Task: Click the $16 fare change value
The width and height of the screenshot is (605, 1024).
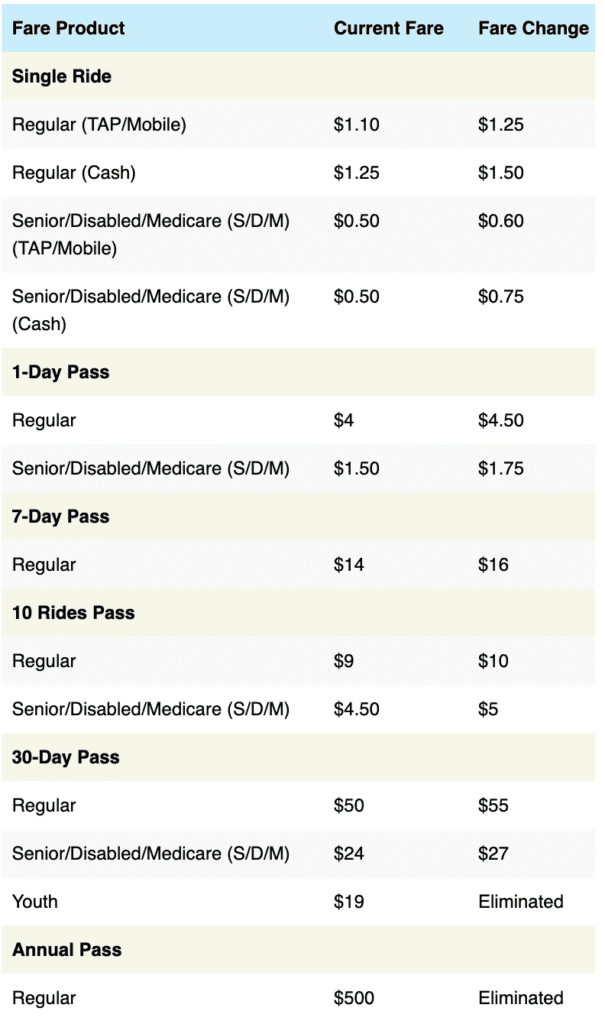Action: click(493, 565)
